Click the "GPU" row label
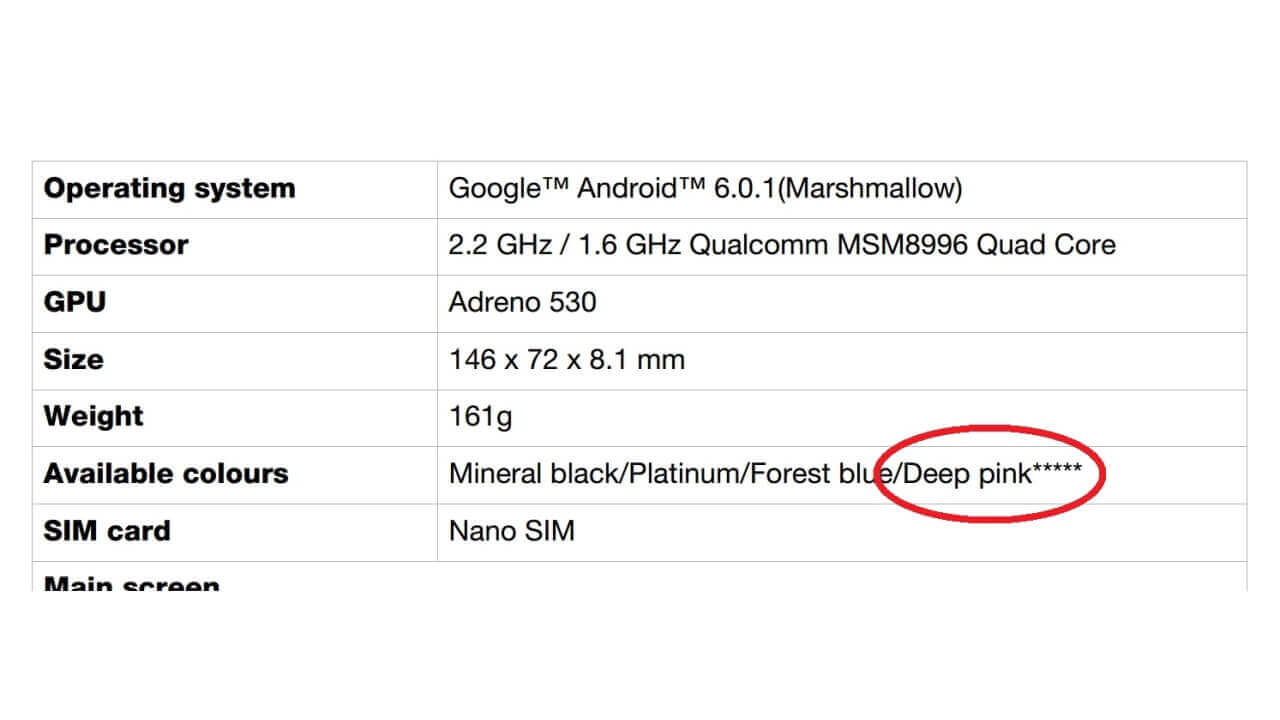The width and height of the screenshot is (1280, 720). (75, 303)
